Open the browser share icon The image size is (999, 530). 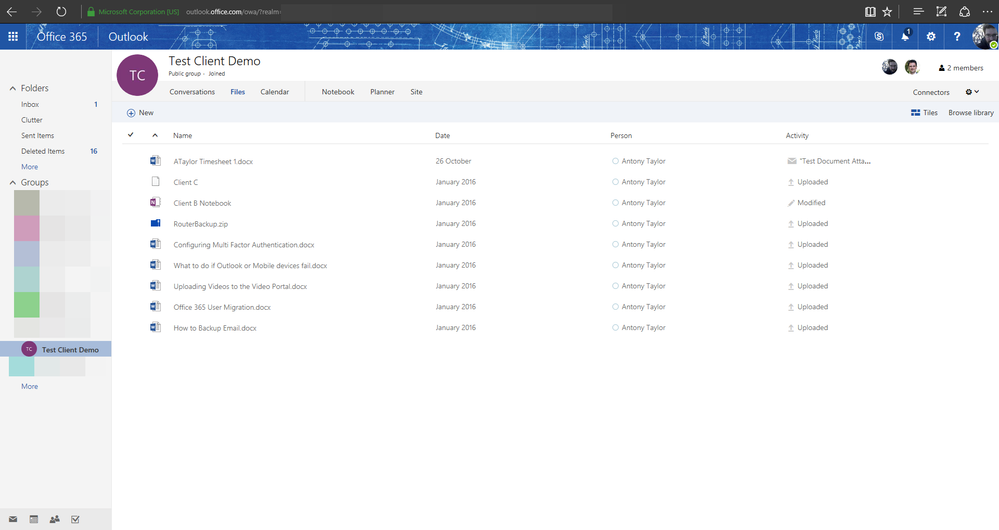965,11
